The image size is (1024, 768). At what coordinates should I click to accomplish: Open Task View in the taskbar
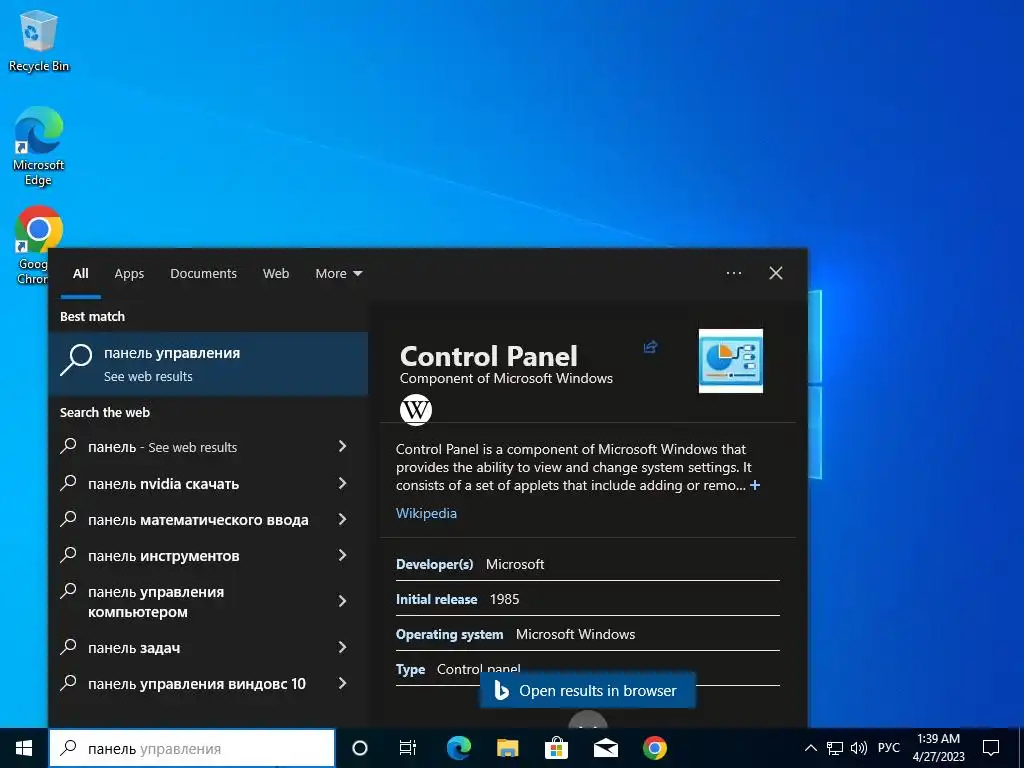click(x=408, y=748)
